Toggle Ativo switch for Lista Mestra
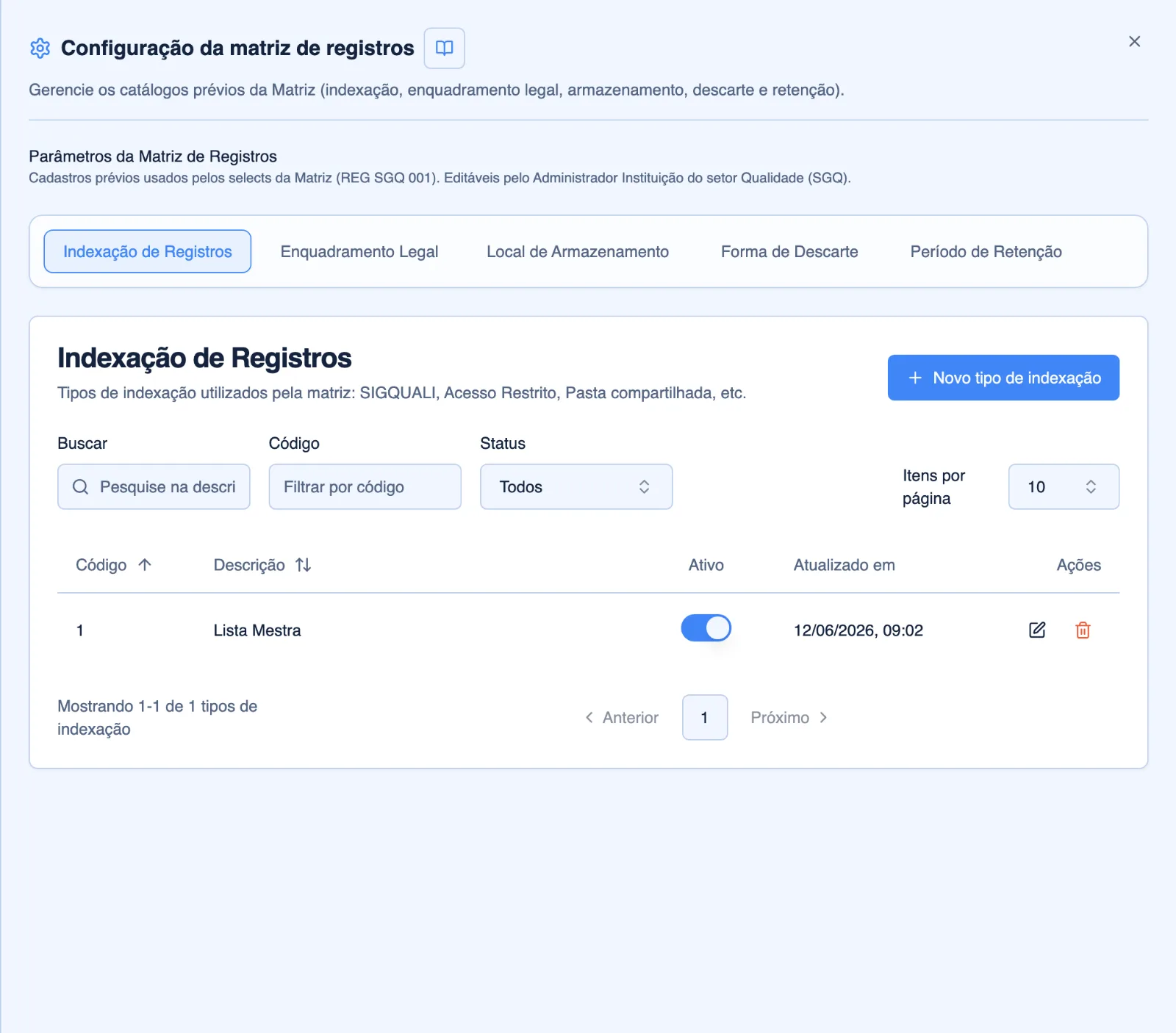 pyautogui.click(x=706, y=628)
